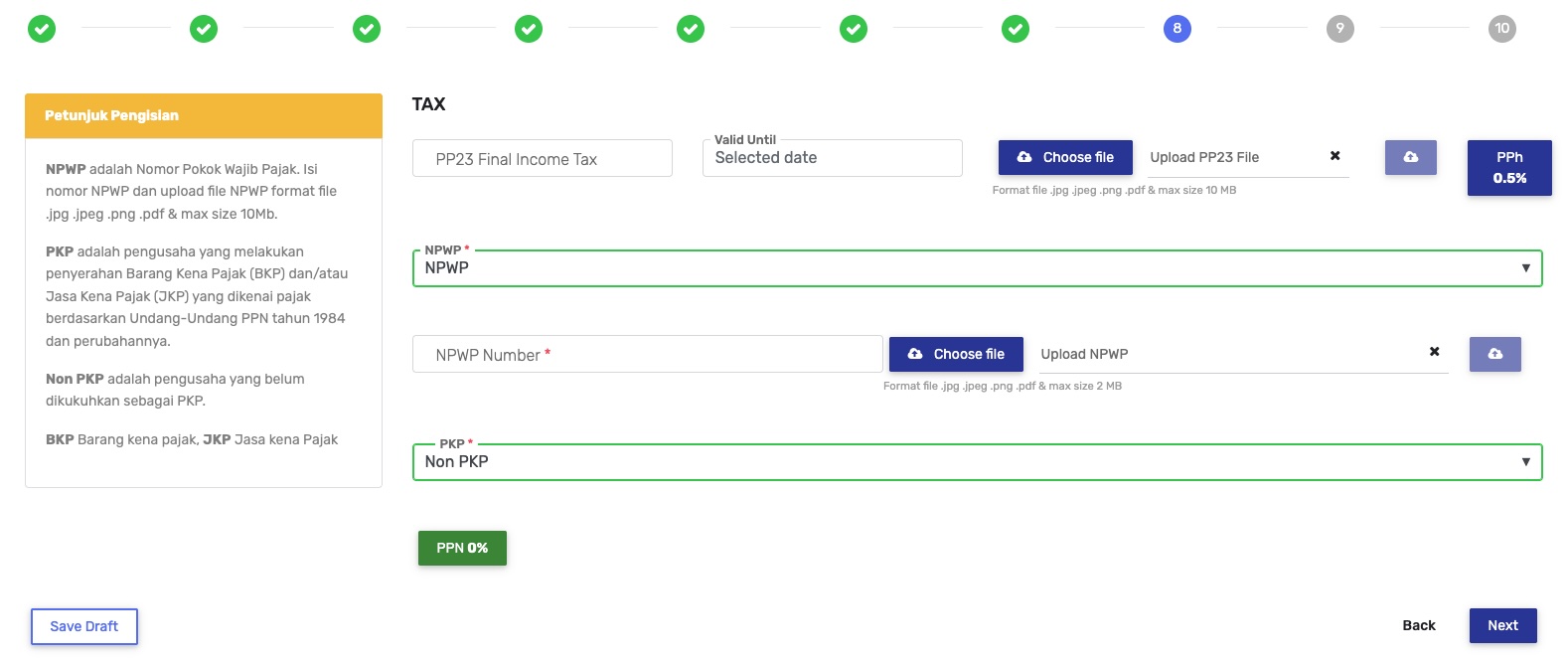Click the cloud upload icon for PP23 file
Viewport: 1568px width, 662px height.
tap(1410, 157)
